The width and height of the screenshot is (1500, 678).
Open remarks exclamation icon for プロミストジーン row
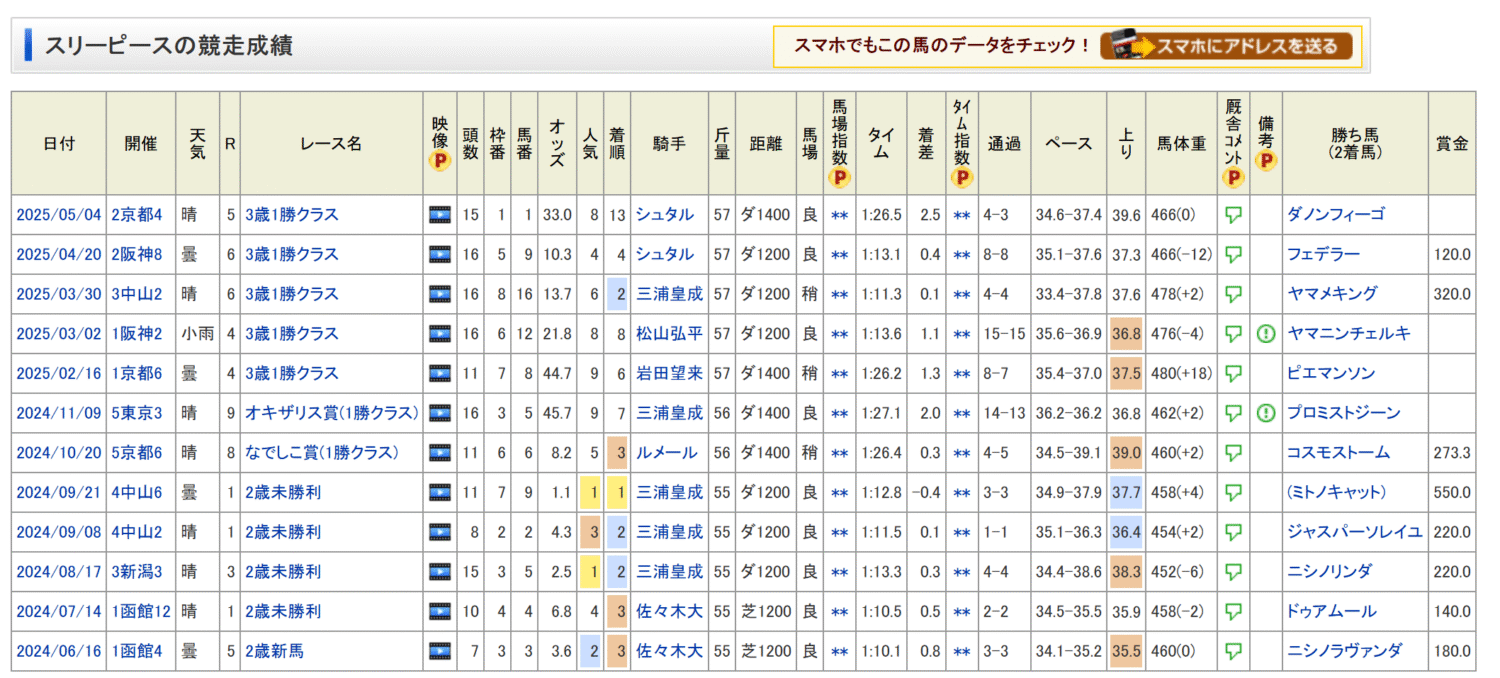[x=1266, y=413]
